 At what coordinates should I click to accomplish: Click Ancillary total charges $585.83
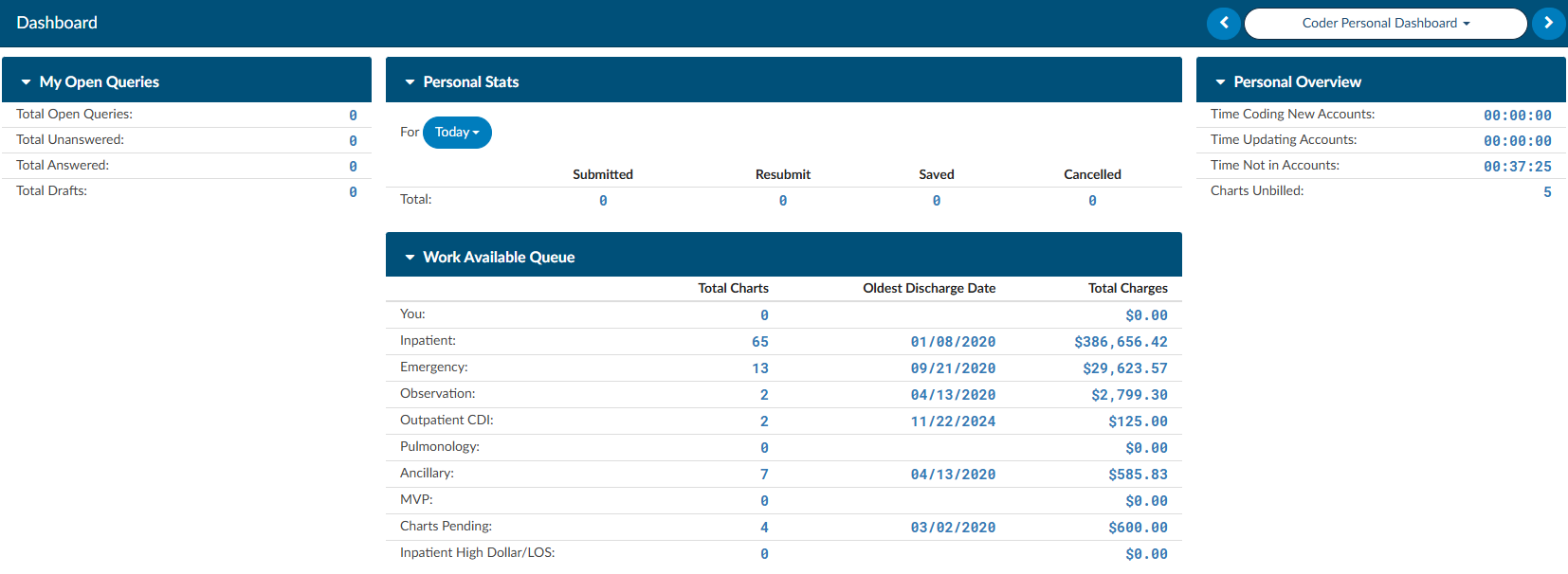[1138, 474]
